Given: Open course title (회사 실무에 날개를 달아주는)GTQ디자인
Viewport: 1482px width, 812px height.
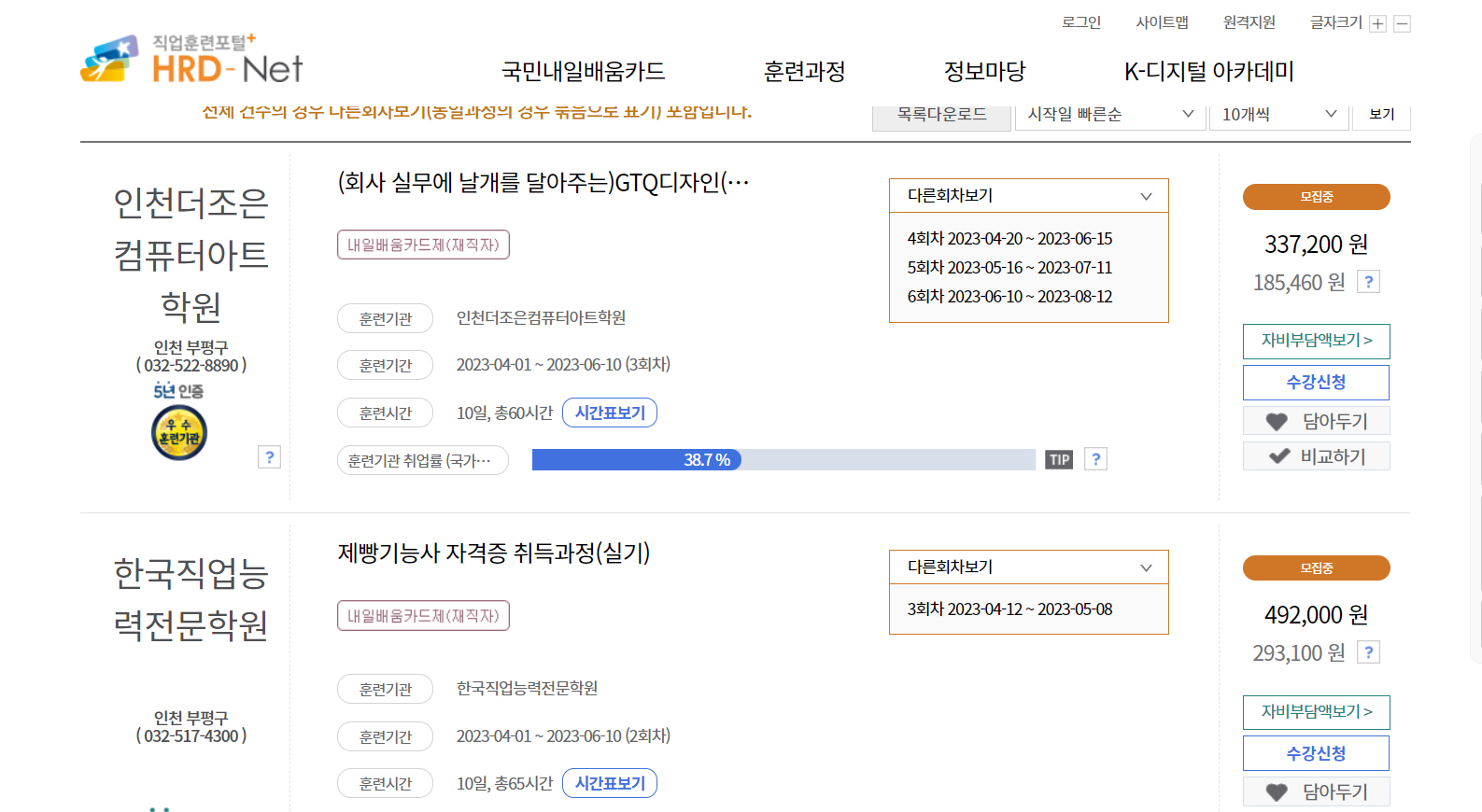Looking at the screenshot, I should [x=543, y=182].
